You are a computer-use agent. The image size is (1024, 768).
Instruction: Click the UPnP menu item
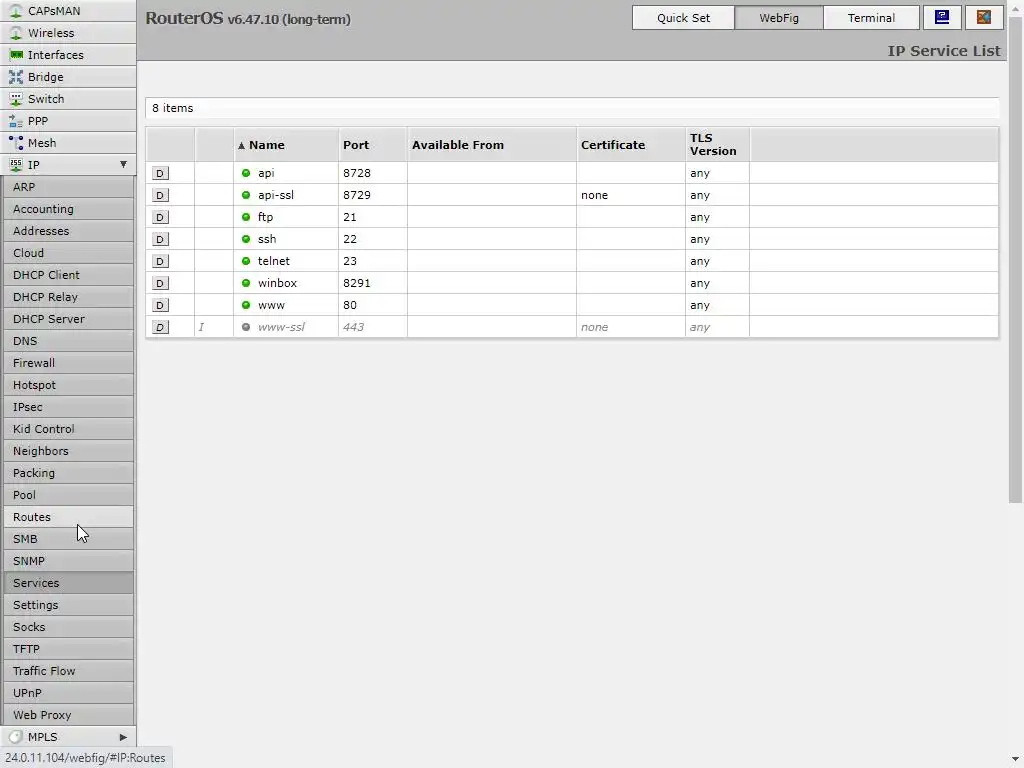(x=68, y=693)
